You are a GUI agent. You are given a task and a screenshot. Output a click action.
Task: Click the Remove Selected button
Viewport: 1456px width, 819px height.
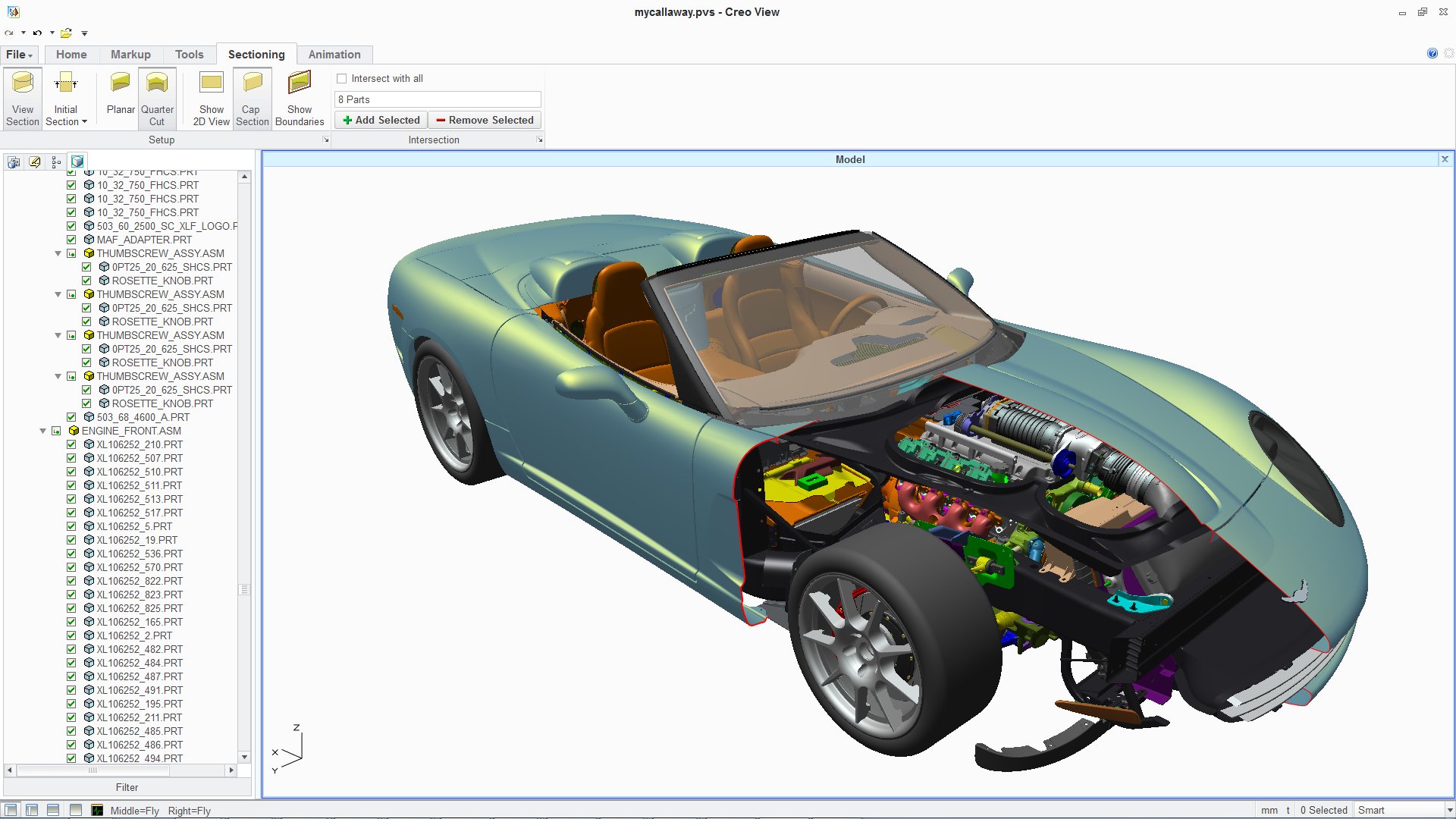tap(485, 120)
